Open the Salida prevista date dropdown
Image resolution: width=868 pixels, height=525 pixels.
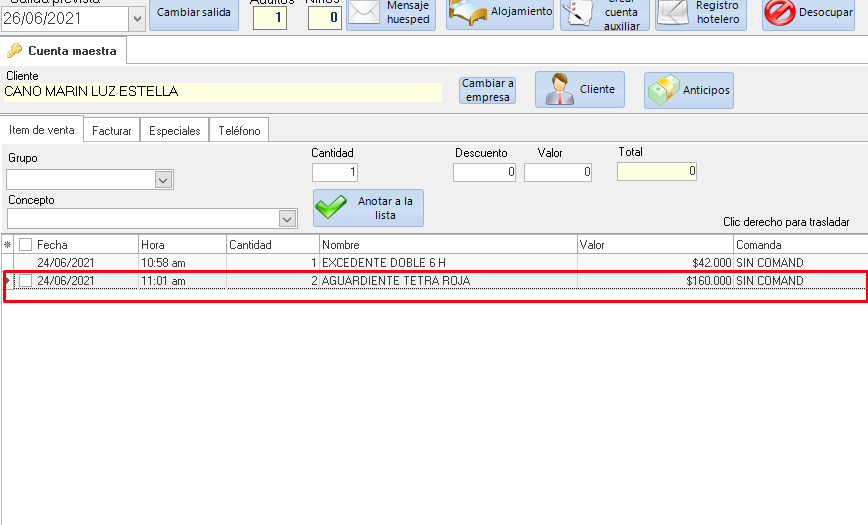[x=137, y=19]
